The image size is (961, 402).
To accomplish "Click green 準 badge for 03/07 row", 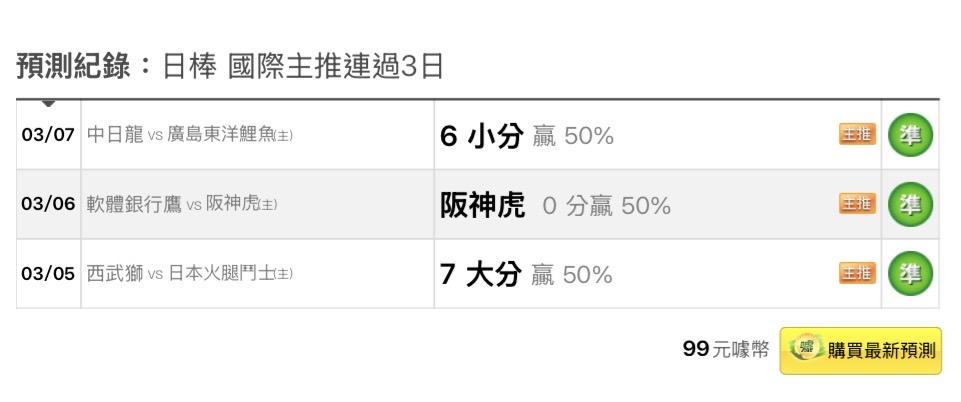I will (910, 135).
